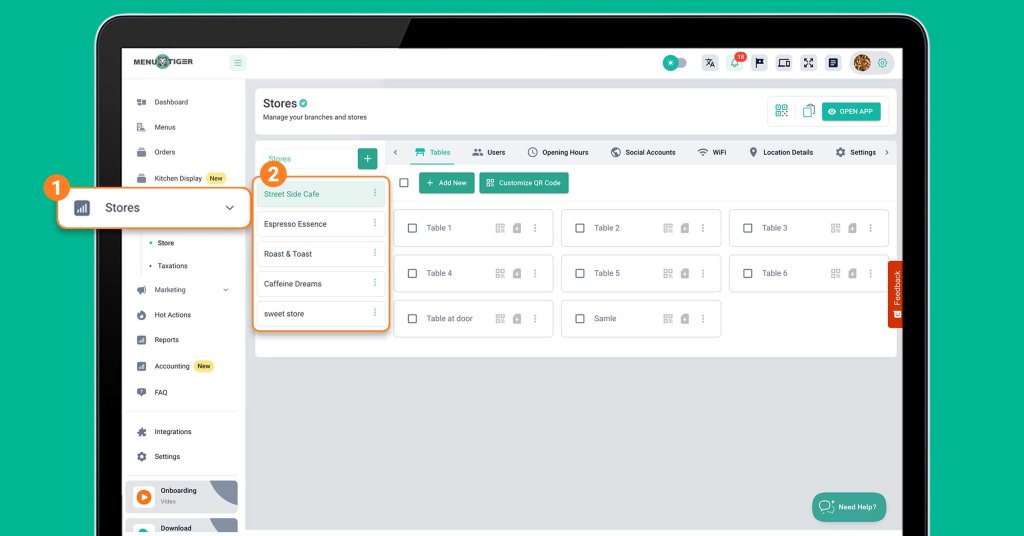Check the select-all tables checkbox
The height and width of the screenshot is (536, 1024).
404,183
